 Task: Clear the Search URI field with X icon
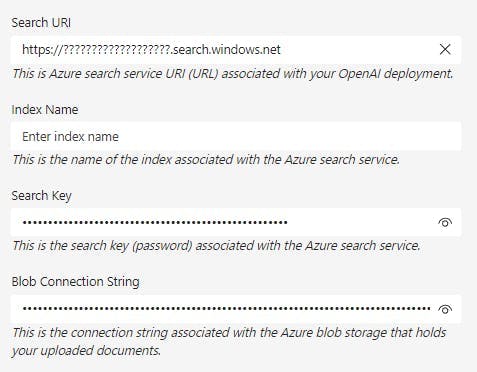point(445,50)
